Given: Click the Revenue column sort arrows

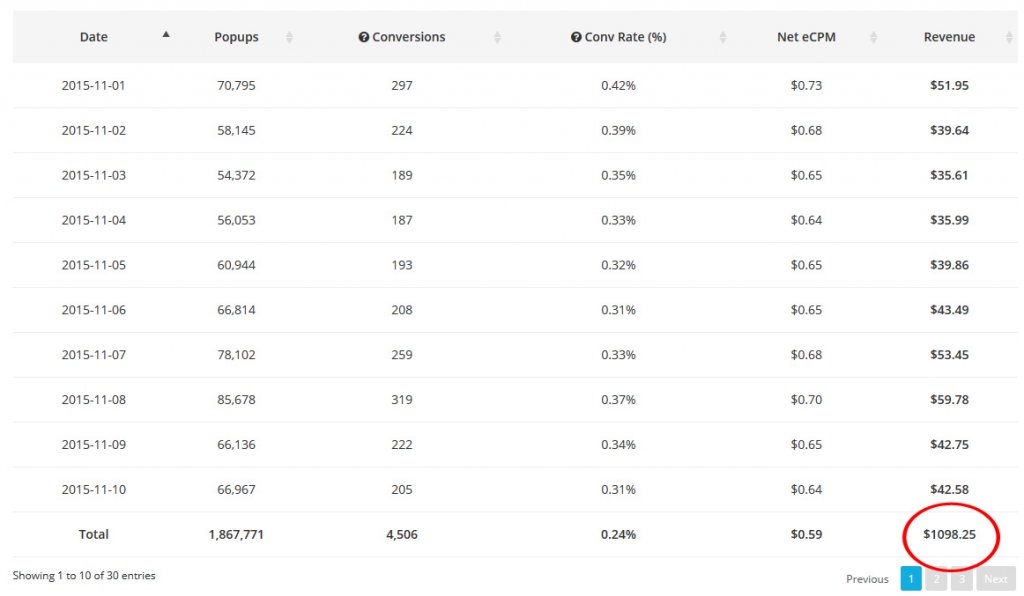Looking at the screenshot, I should click(x=1009, y=37).
